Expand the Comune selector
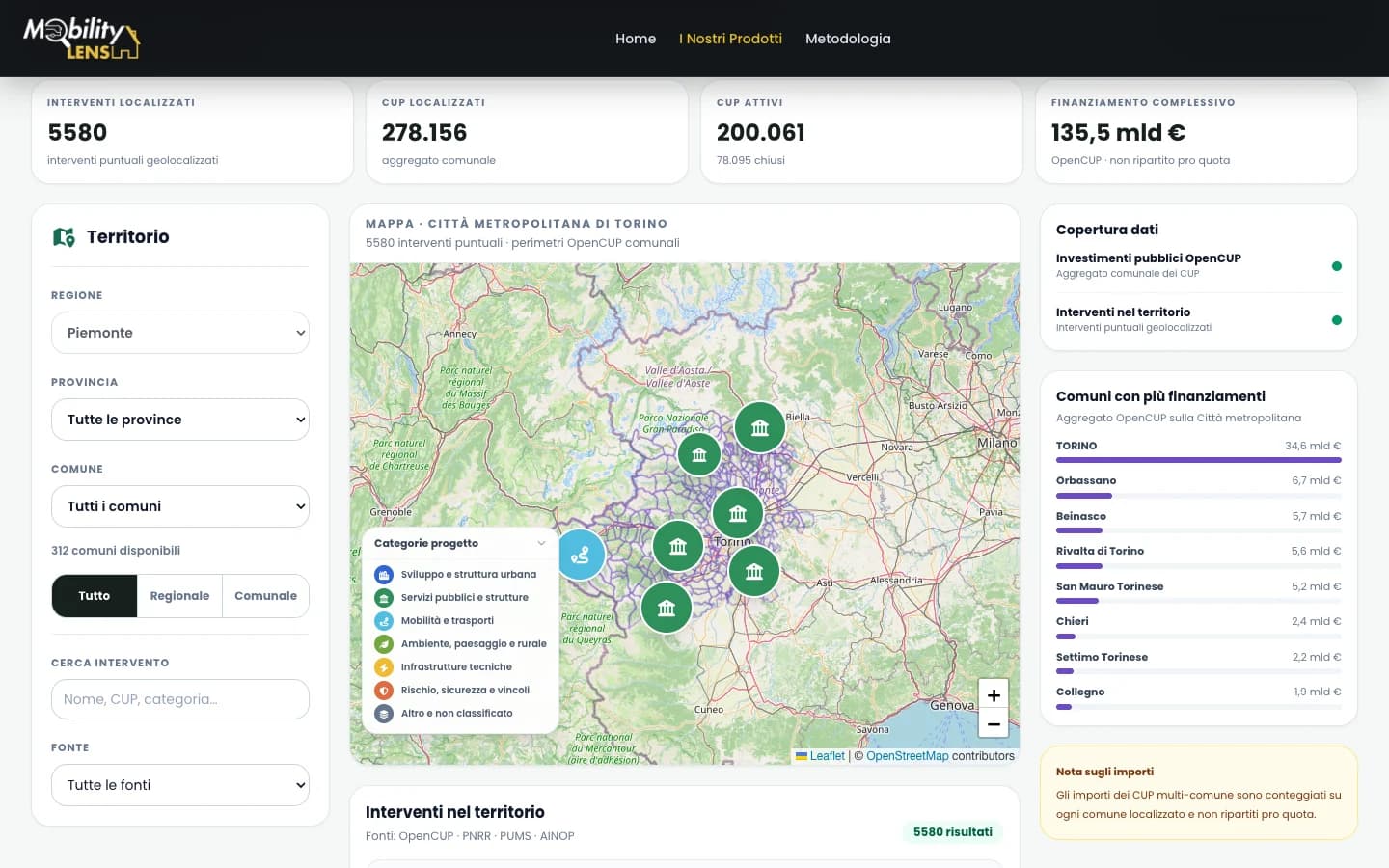Image resolution: width=1389 pixels, height=868 pixels. click(180, 506)
